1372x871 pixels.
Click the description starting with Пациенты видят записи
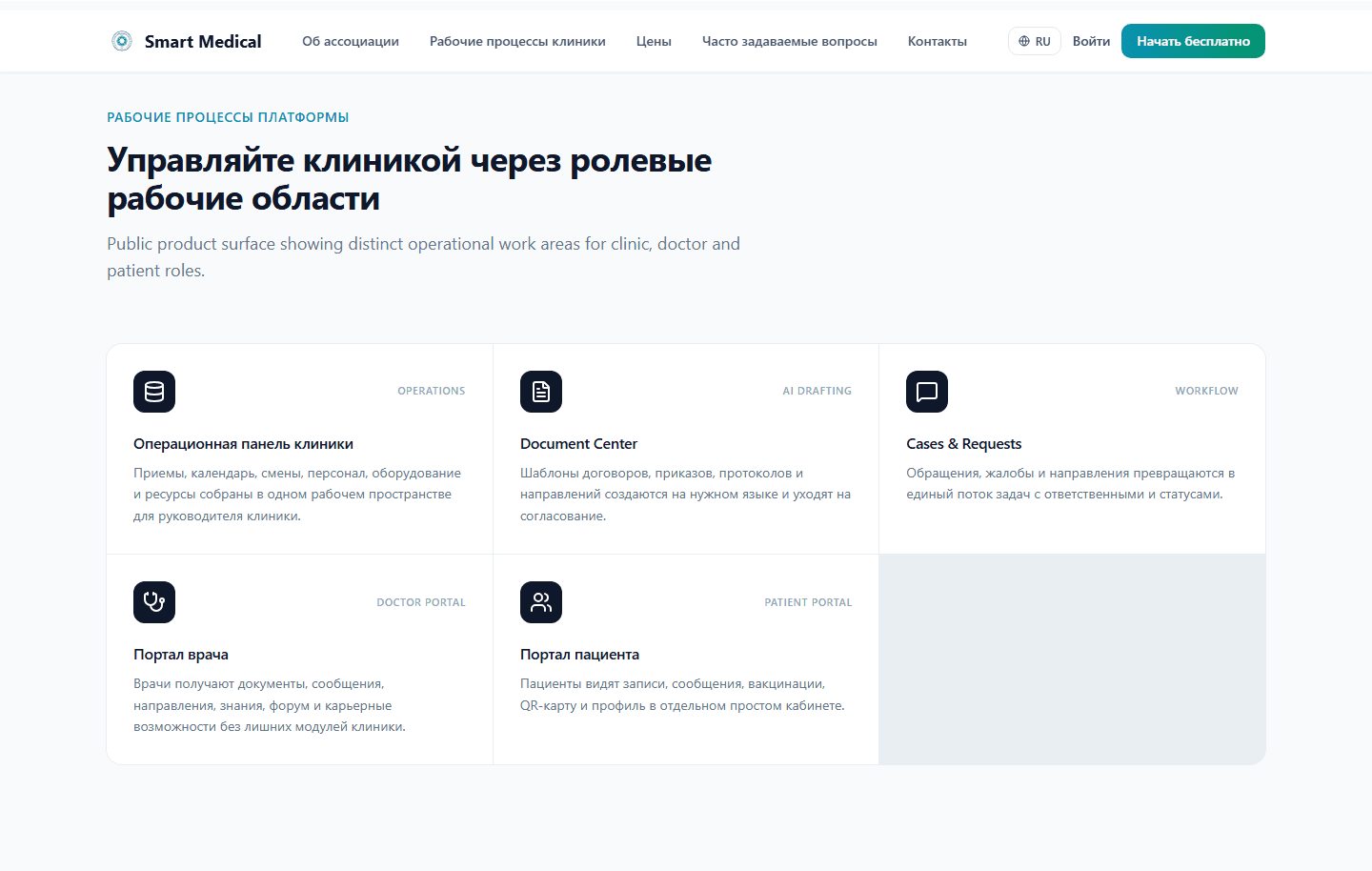click(x=682, y=695)
